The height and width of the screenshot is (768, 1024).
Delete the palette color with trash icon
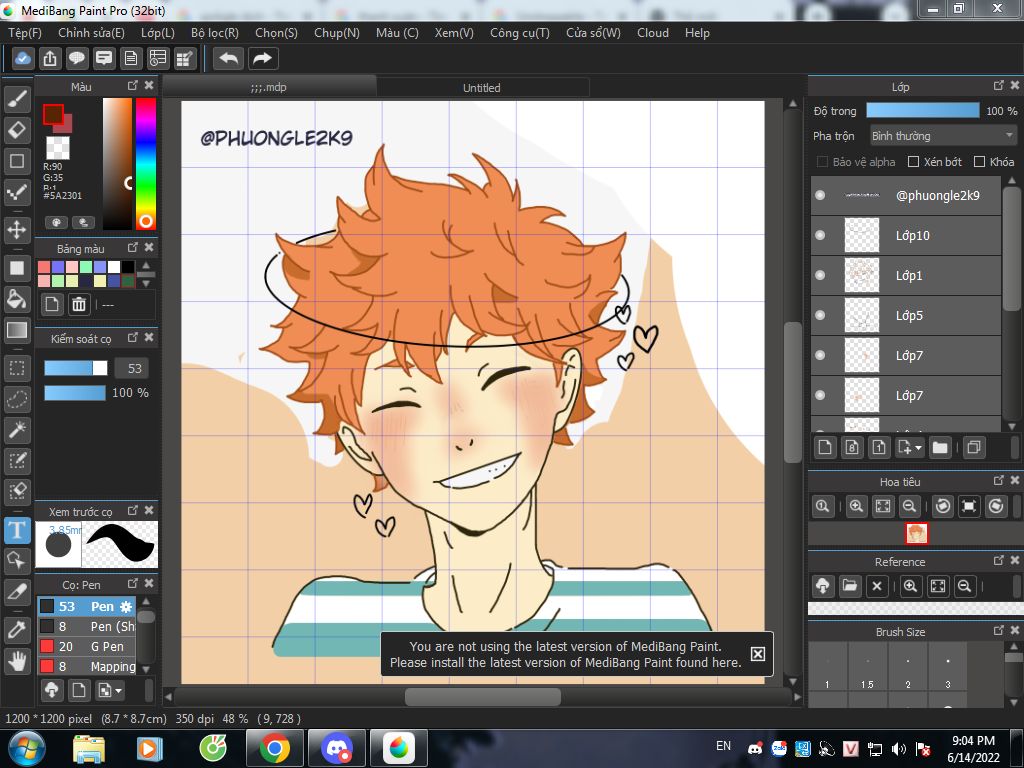pyautogui.click(x=78, y=304)
